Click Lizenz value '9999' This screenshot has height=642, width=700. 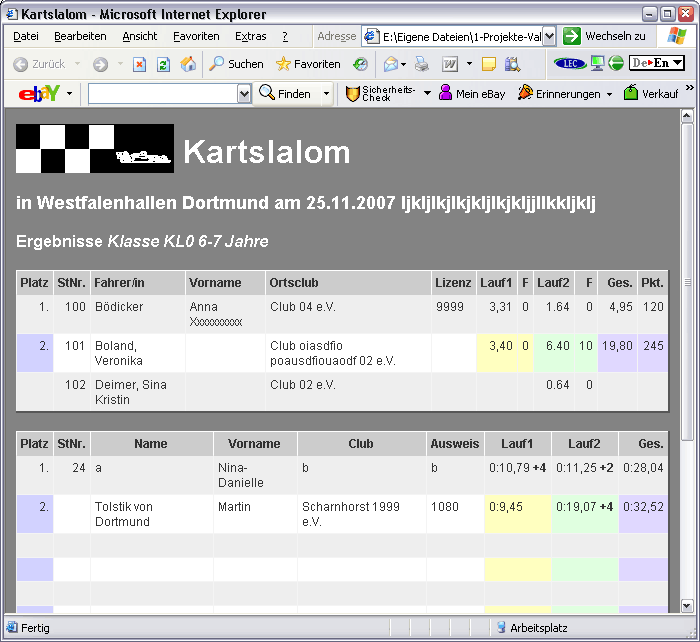point(450,307)
